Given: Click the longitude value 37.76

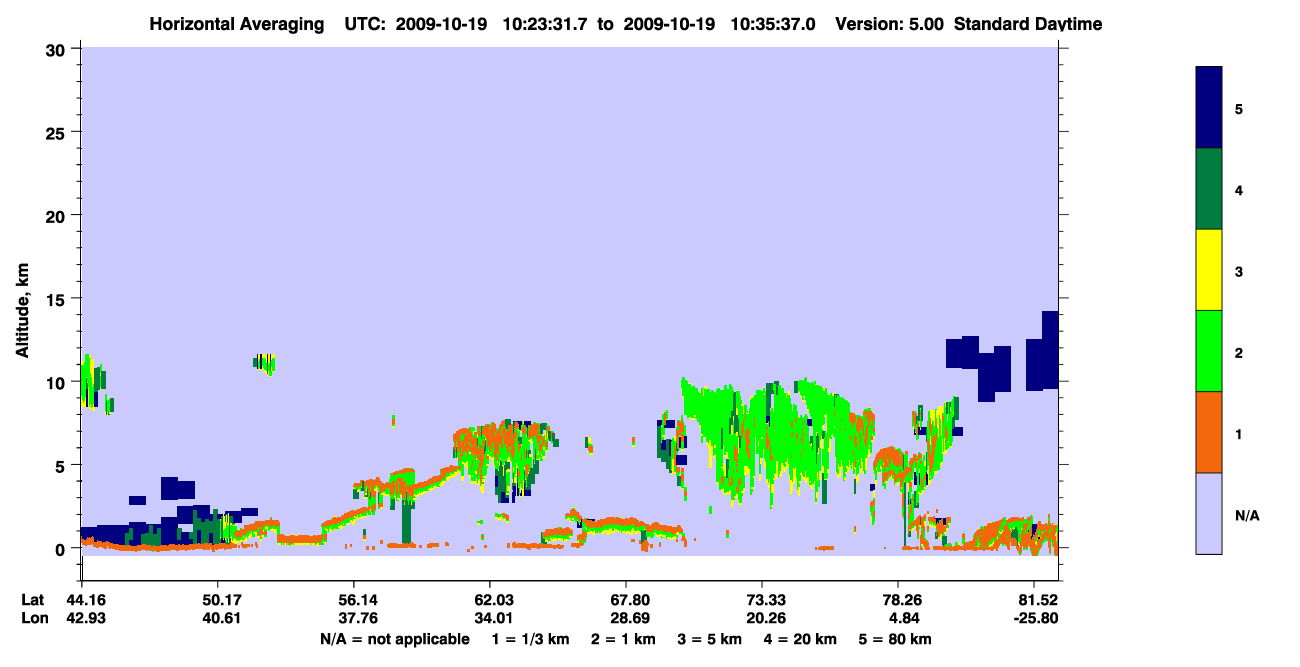Looking at the screenshot, I should (354, 618).
